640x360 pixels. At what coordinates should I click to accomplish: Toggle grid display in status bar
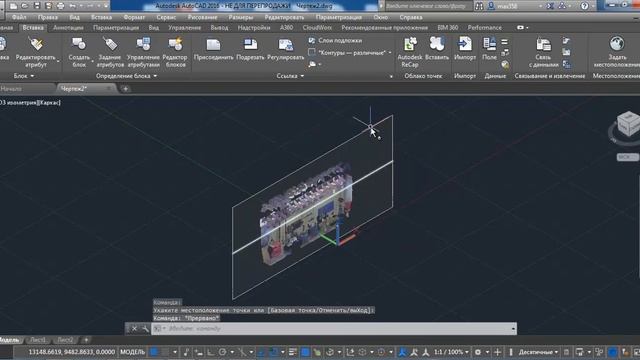tap(154, 352)
